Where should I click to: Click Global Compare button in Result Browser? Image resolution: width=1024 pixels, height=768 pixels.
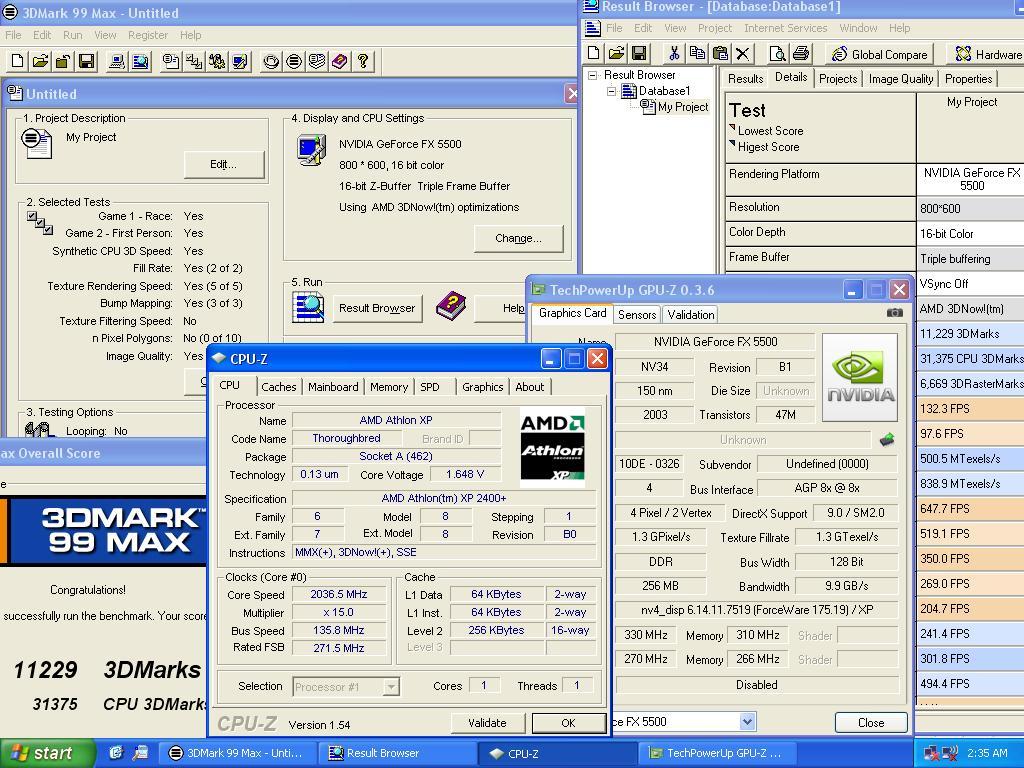point(879,55)
